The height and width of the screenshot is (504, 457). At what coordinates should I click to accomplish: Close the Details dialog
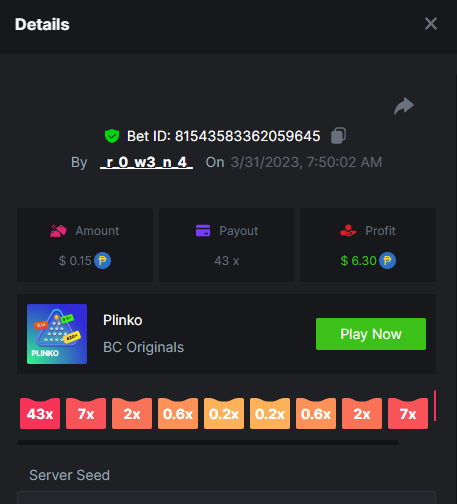click(x=431, y=24)
